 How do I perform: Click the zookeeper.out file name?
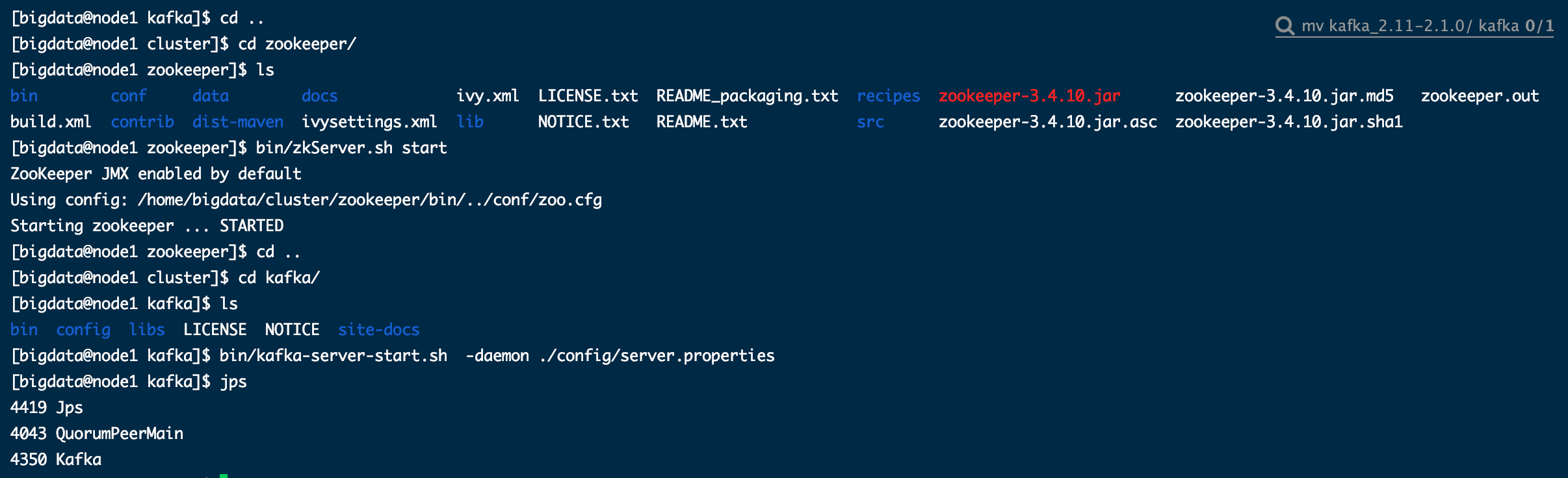coord(1479,96)
